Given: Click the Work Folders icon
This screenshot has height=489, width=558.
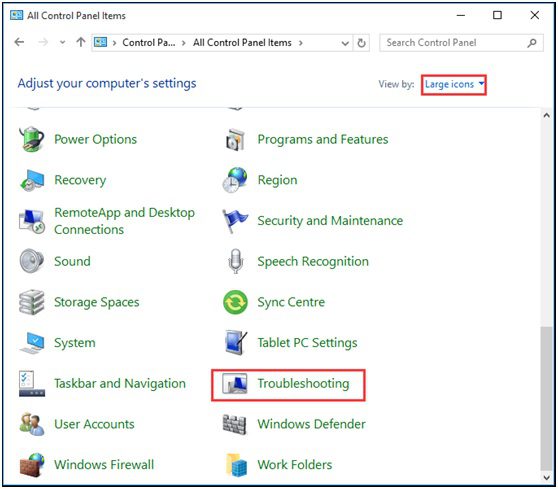Looking at the screenshot, I should tap(236, 465).
